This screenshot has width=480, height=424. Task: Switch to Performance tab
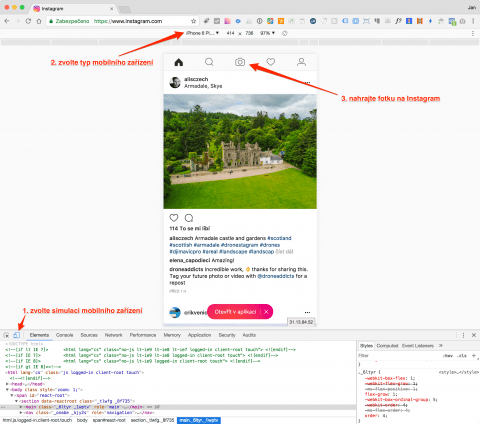pos(143,335)
